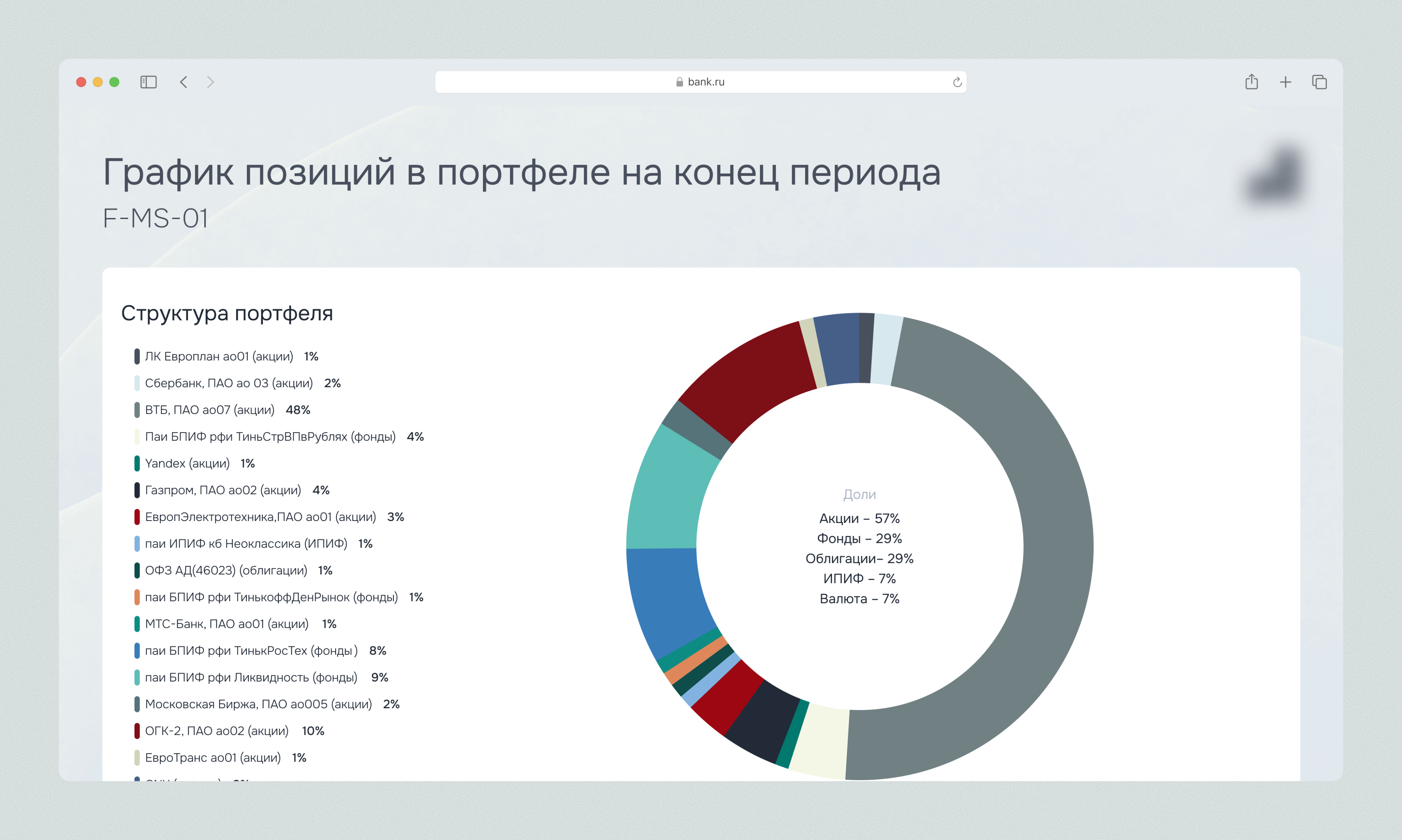Select ОГК-2, ПАО ао02 legend entry
Viewport: 1402px width, 840px height.
coord(216,731)
